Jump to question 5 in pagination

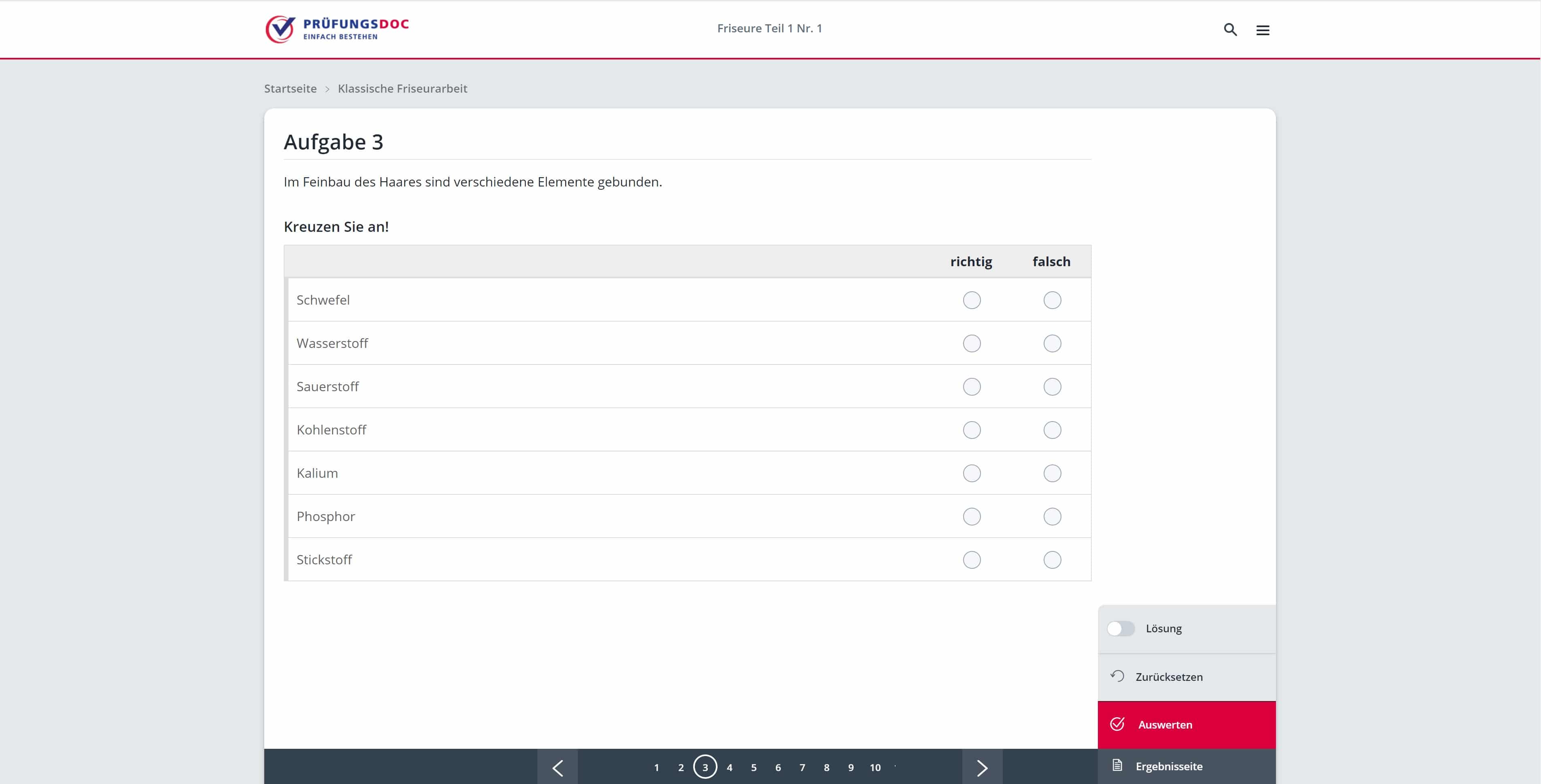pyautogui.click(x=753, y=767)
